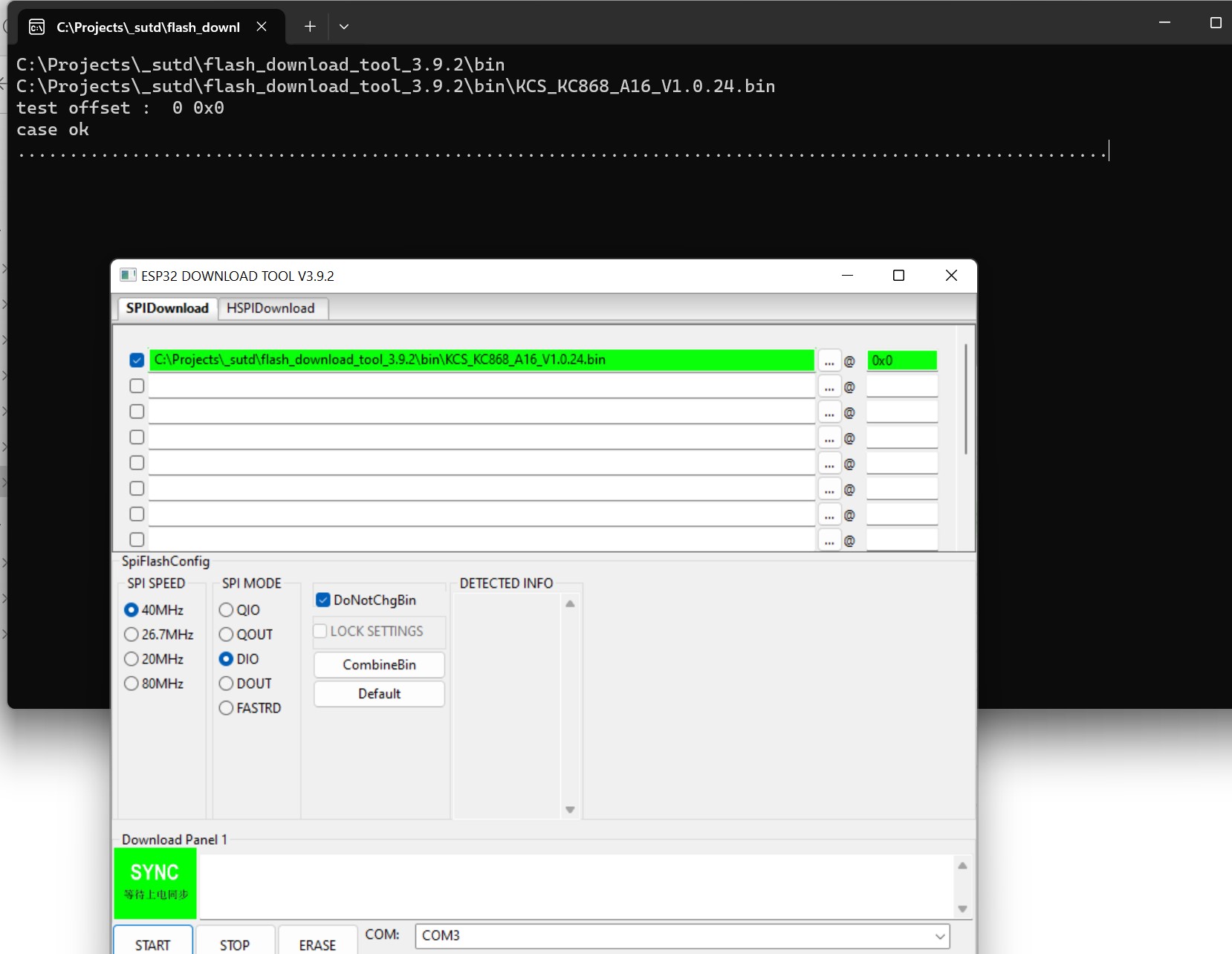Click the CombineBin button

pyautogui.click(x=379, y=665)
